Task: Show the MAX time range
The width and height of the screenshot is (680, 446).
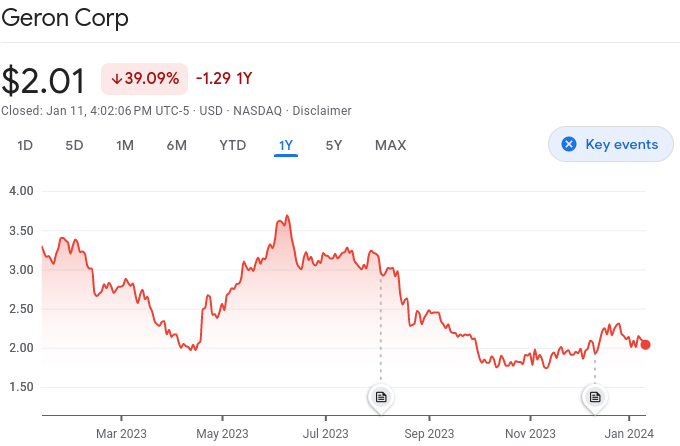Action: 390,145
